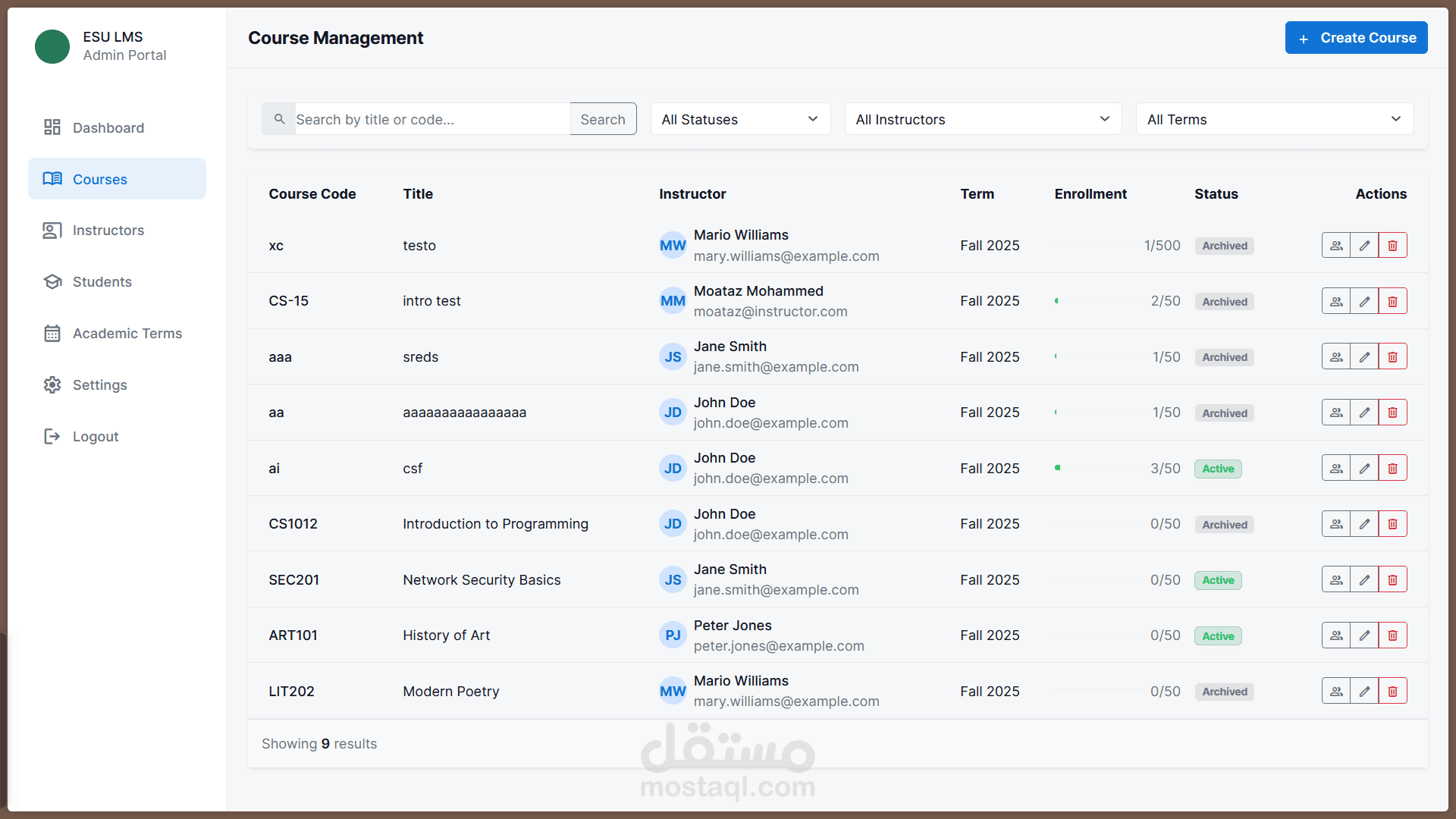This screenshot has width=1456, height=819.
Task: Open the All Terms dropdown
Action: pyautogui.click(x=1274, y=119)
